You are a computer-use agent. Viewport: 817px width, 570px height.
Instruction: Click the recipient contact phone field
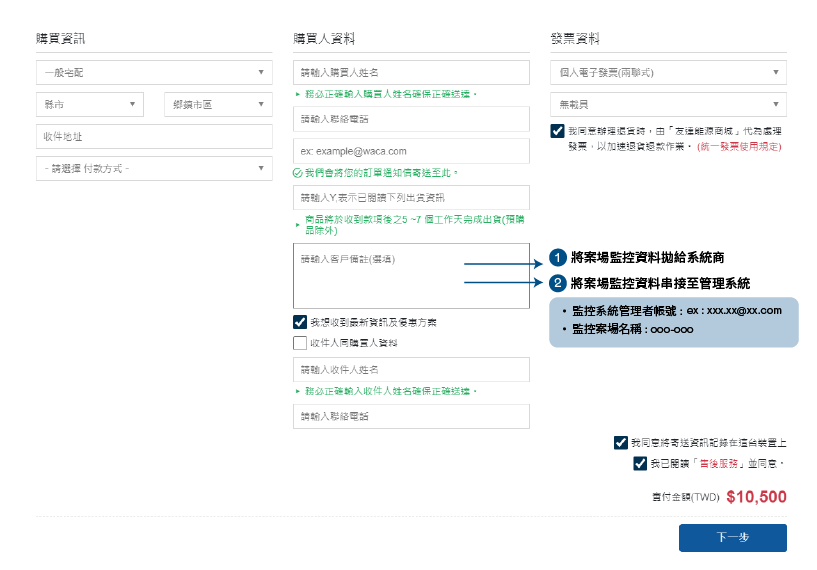[411, 416]
